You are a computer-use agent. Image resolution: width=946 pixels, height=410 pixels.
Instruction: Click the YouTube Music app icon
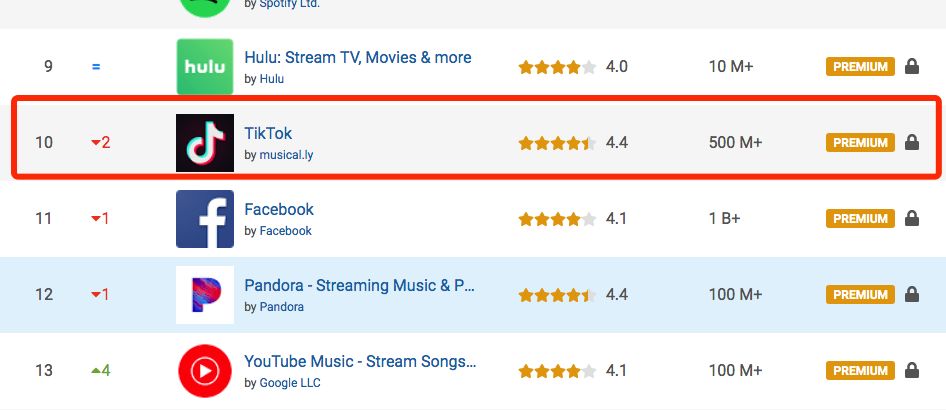tap(204, 371)
